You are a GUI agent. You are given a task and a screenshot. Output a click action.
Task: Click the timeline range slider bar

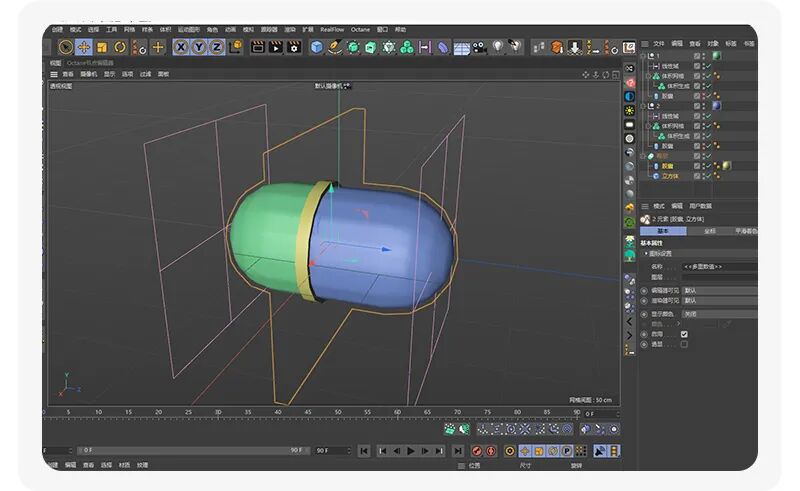pos(192,450)
